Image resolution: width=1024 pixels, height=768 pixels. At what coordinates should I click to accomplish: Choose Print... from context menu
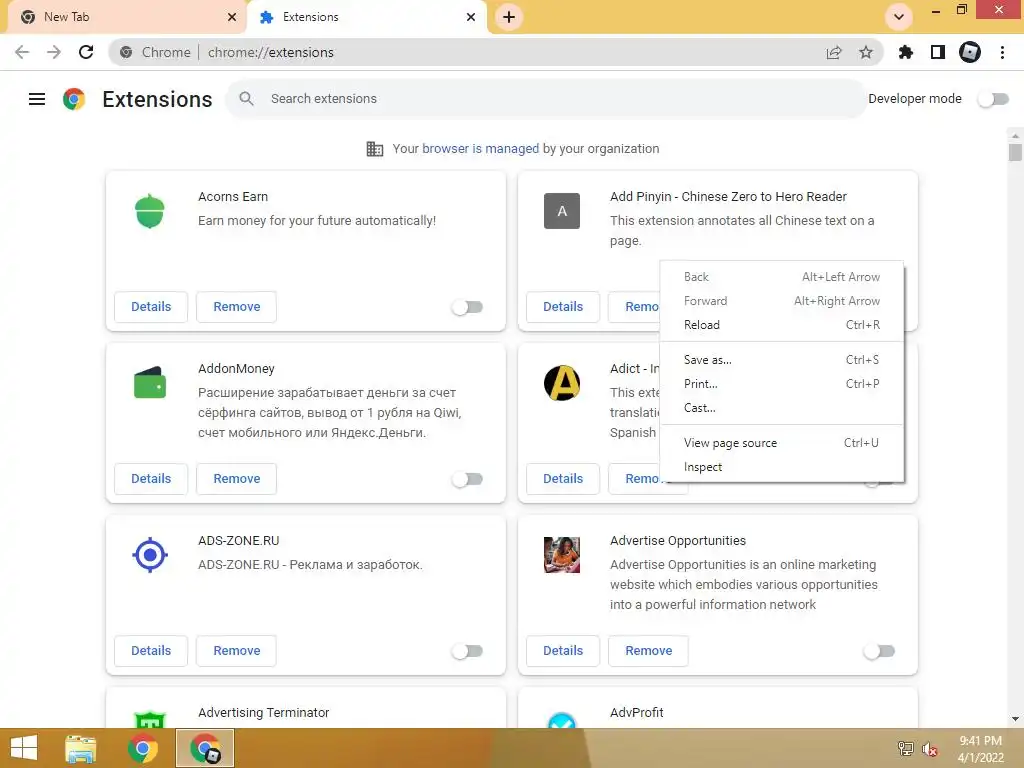[782, 384]
